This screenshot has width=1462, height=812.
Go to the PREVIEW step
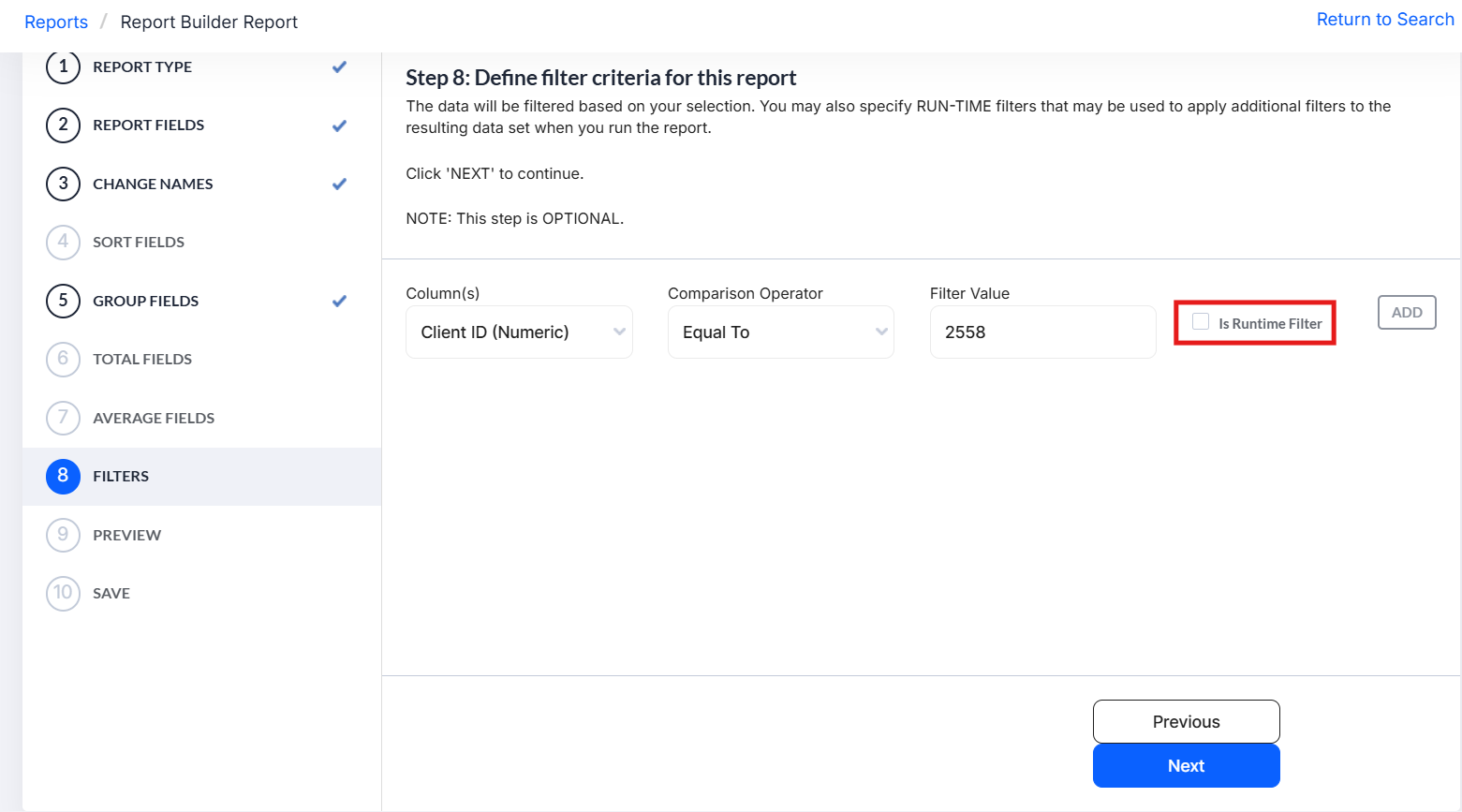pos(126,535)
